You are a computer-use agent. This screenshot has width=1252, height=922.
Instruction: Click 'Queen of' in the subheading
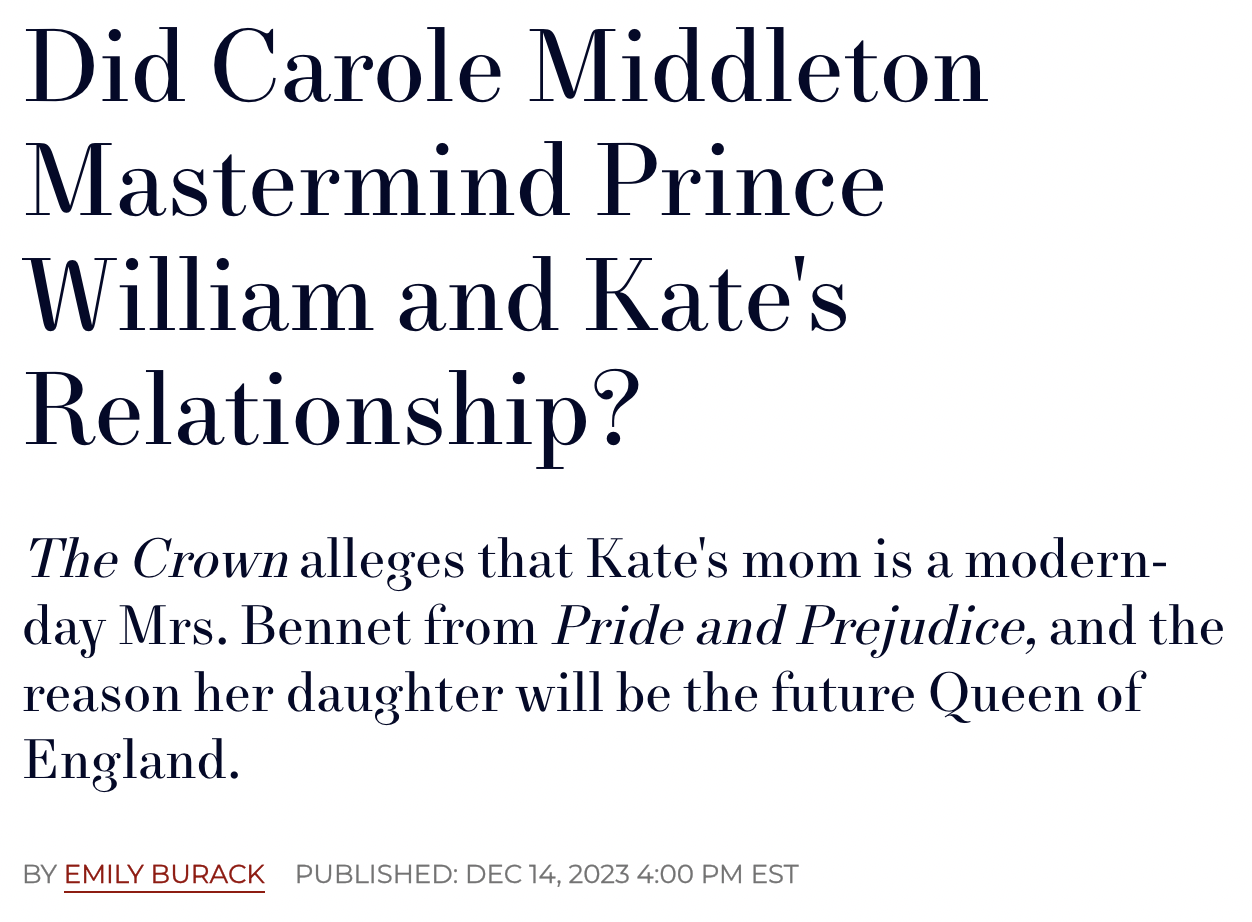pos(1036,695)
